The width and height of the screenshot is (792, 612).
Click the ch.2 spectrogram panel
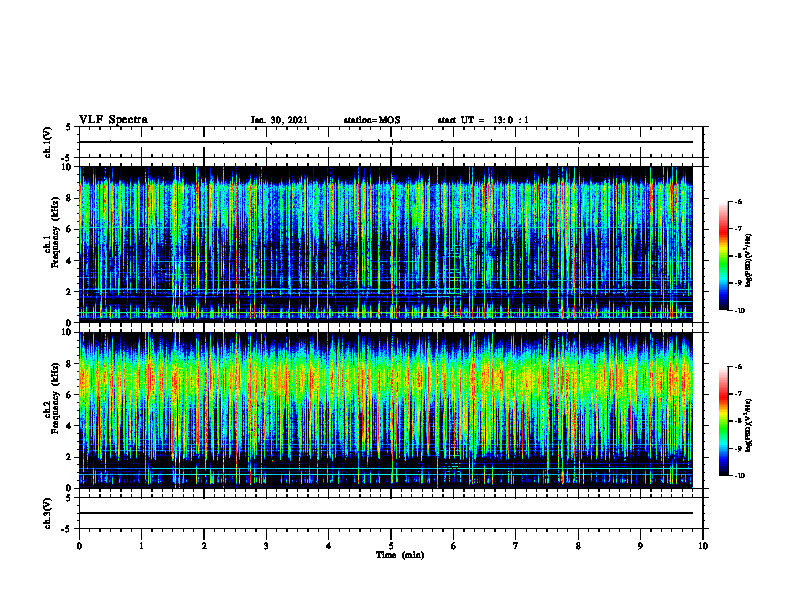(386, 410)
